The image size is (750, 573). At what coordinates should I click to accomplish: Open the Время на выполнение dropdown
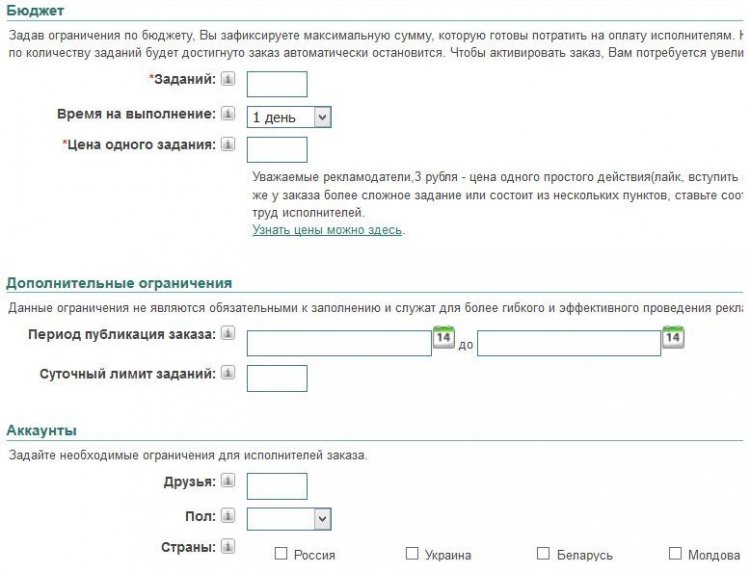[289, 117]
